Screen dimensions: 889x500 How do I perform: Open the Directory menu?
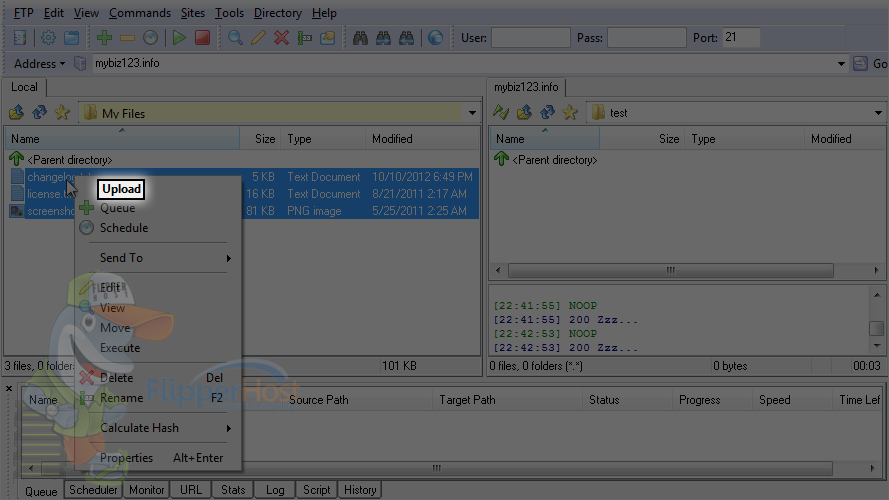click(278, 12)
